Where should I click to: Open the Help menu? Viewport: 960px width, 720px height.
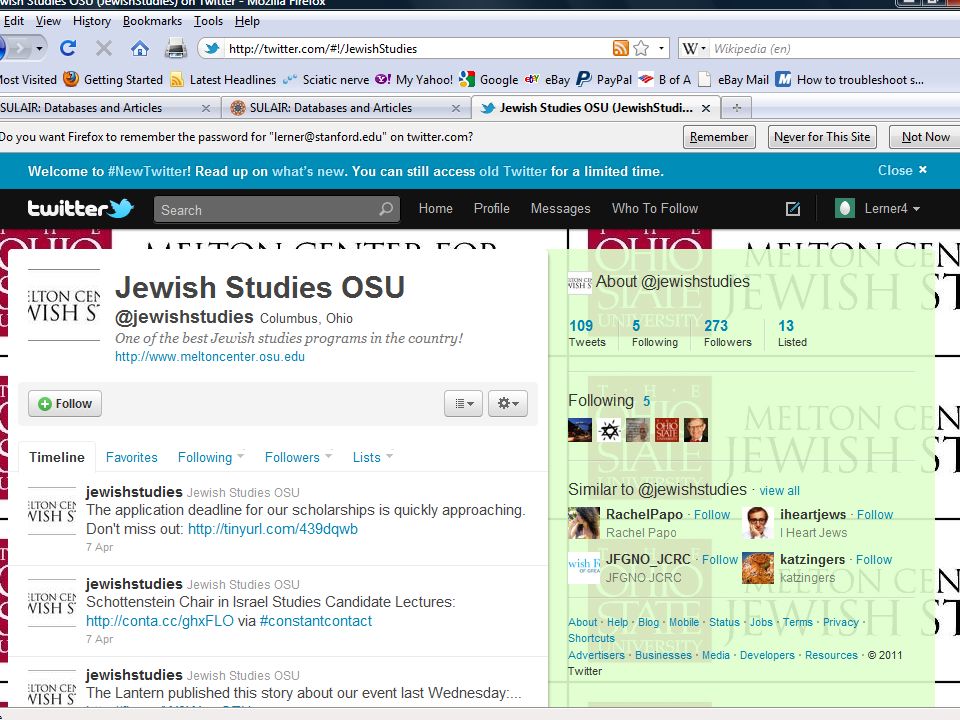pos(247,21)
